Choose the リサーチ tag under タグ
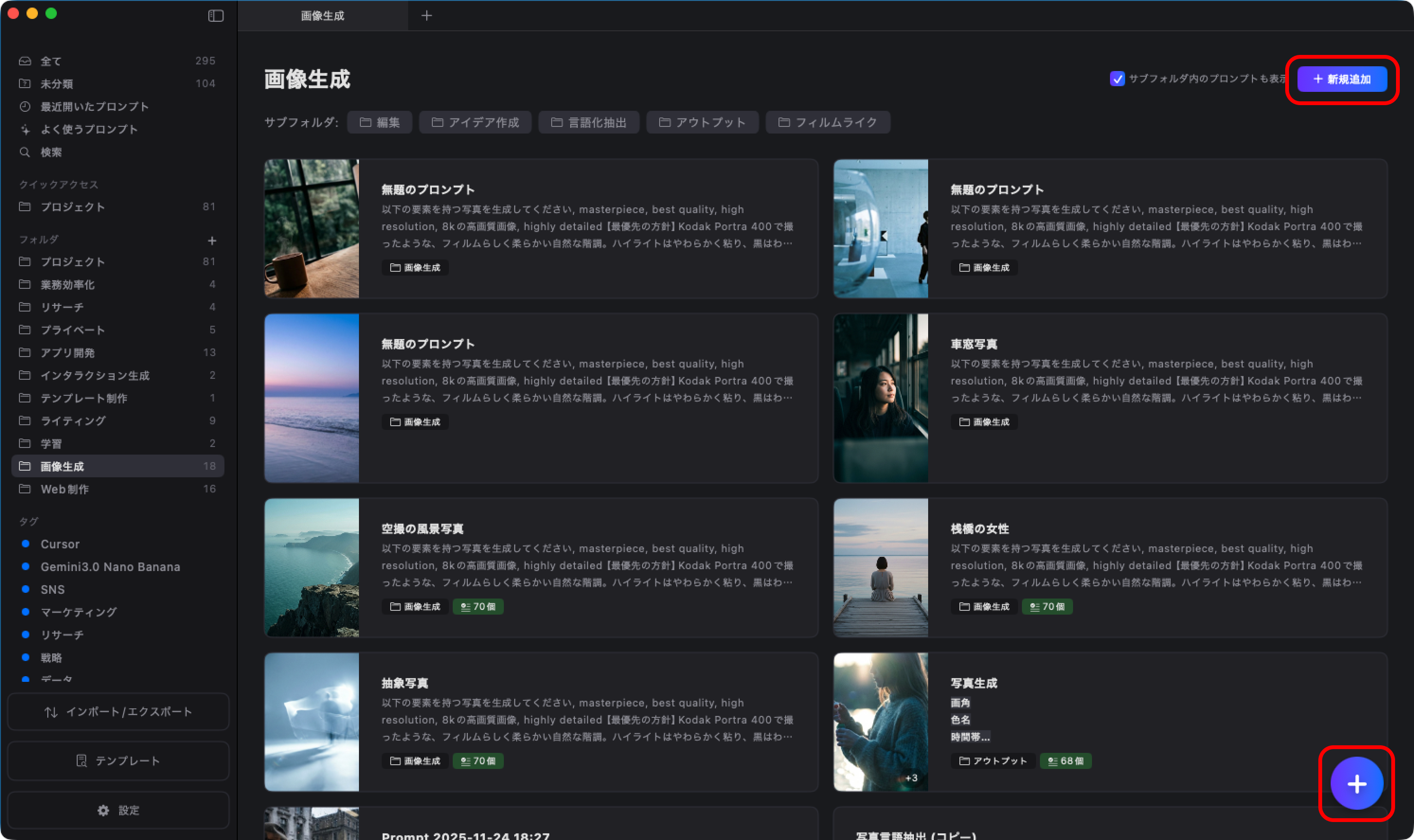This screenshot has height=840, width=1414. [118, 634]
